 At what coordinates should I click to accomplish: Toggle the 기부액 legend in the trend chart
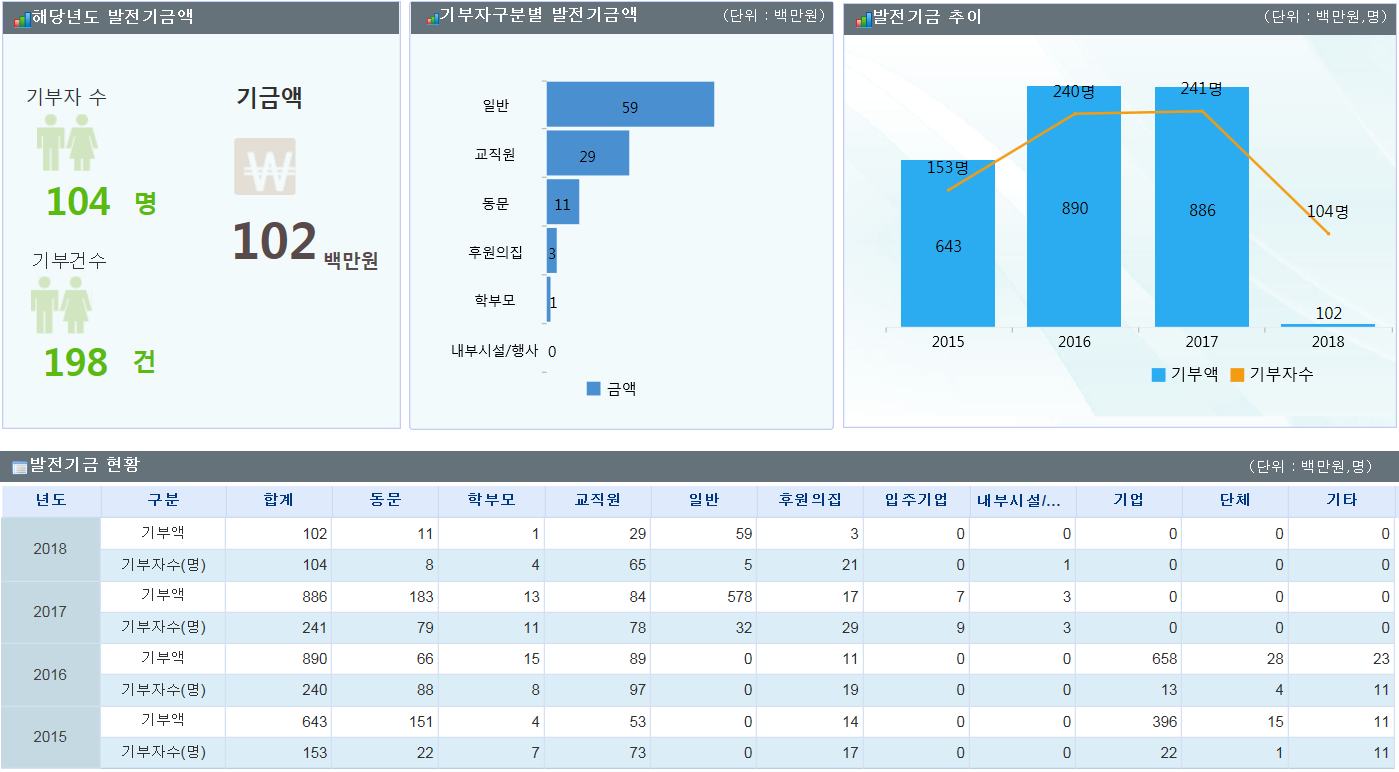coord(1185,374)
